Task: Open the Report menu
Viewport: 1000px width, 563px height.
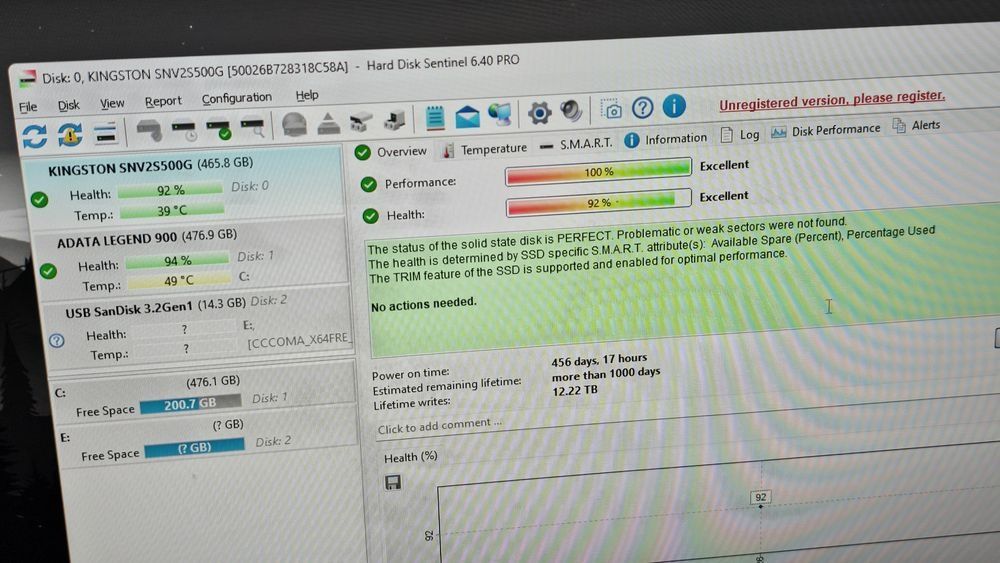Action: tap(163, 101)
